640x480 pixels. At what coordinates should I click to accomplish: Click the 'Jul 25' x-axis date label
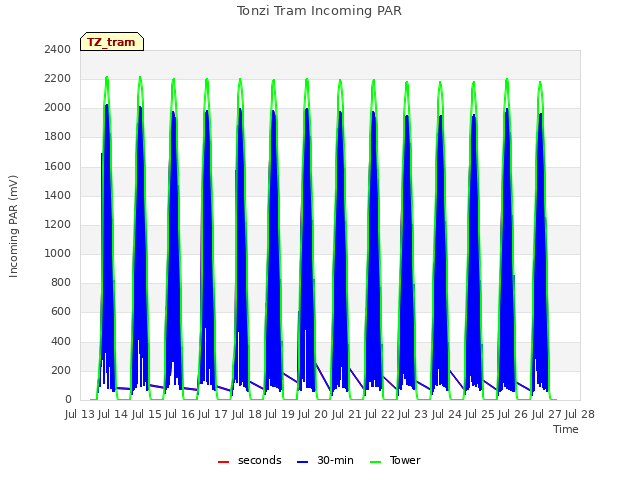pos(480,415)
